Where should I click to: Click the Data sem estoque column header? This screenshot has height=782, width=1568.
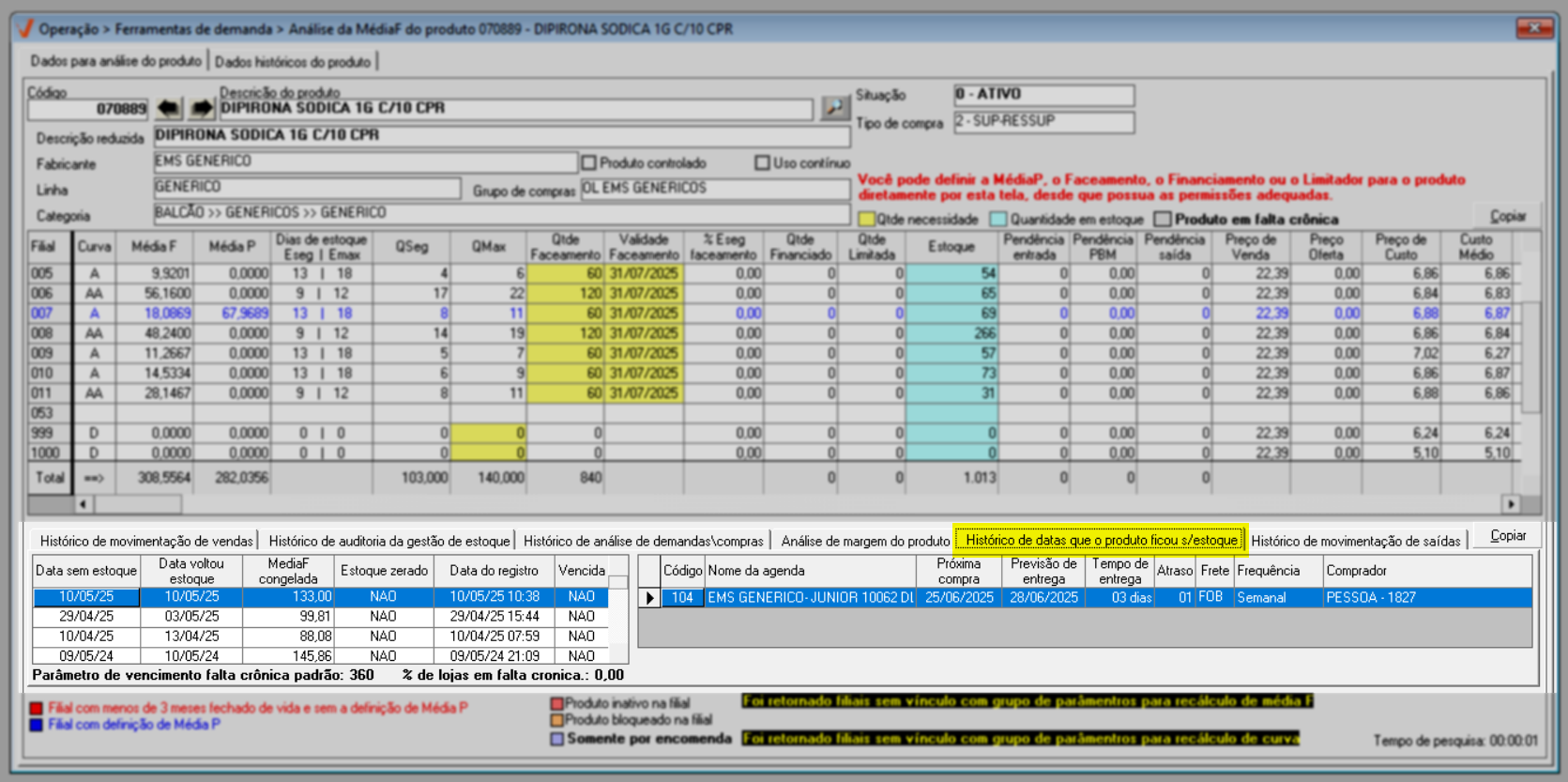click(86, 571)
